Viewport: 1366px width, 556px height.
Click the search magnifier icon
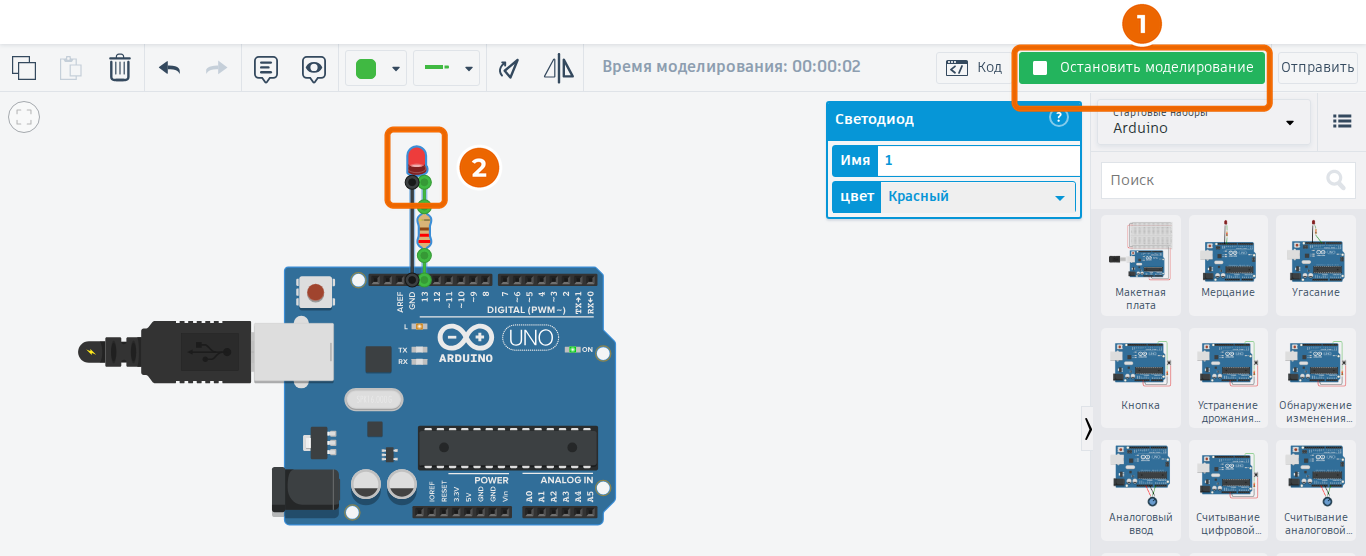[1335, 180]
